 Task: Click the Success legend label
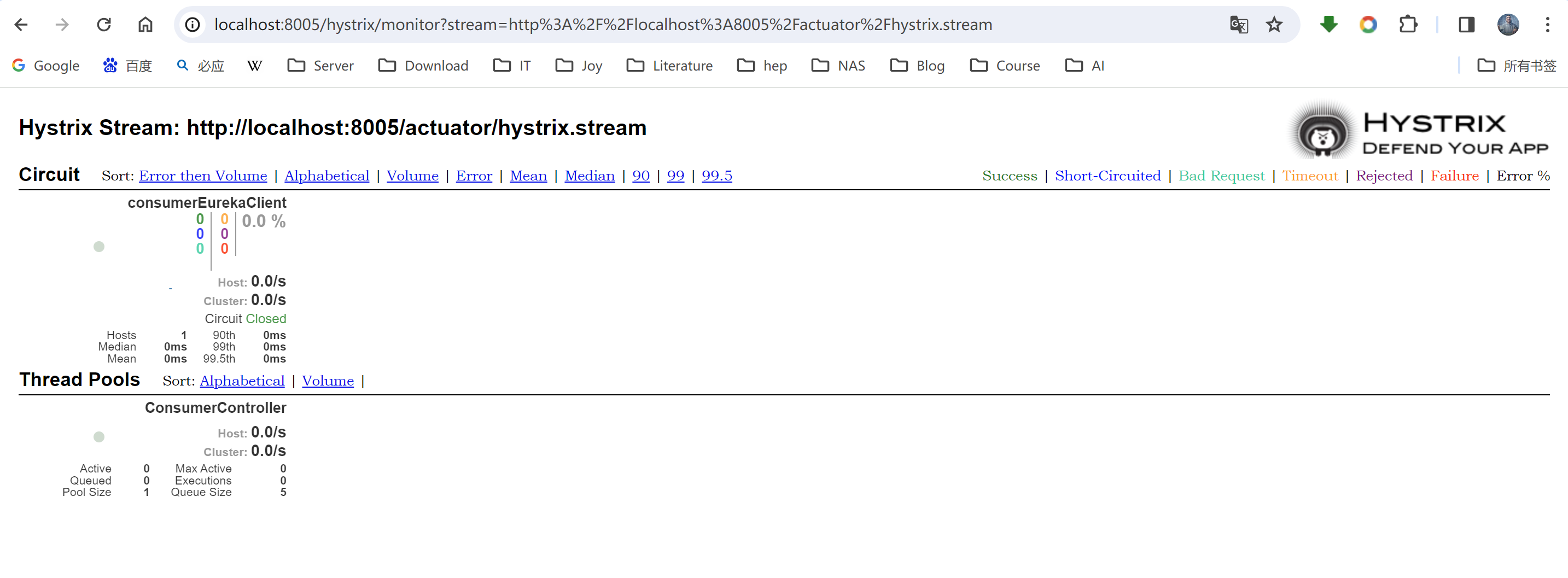pos(1010,176)
